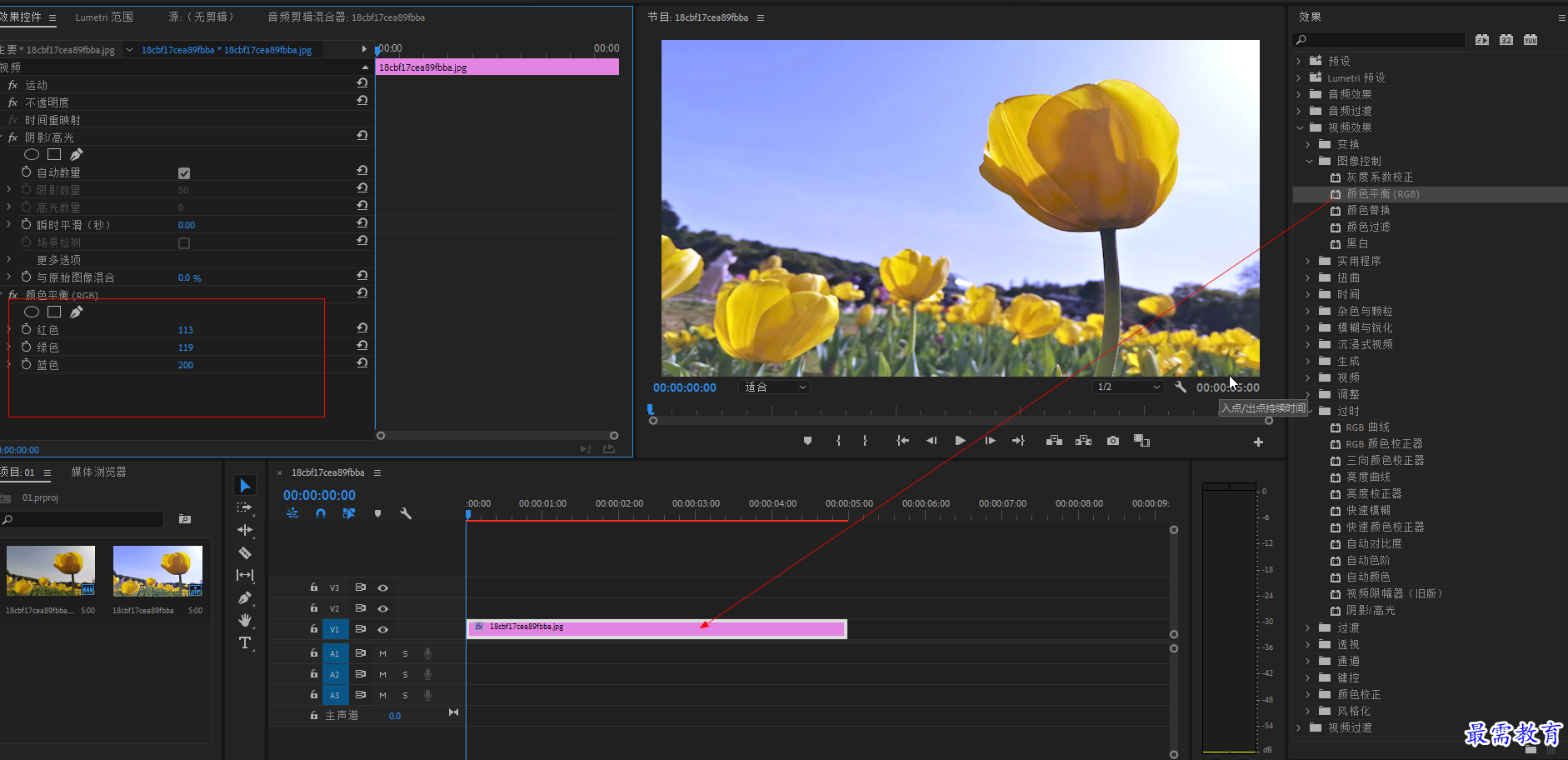Click the Export Frame camera icon

click(1113, 441)
